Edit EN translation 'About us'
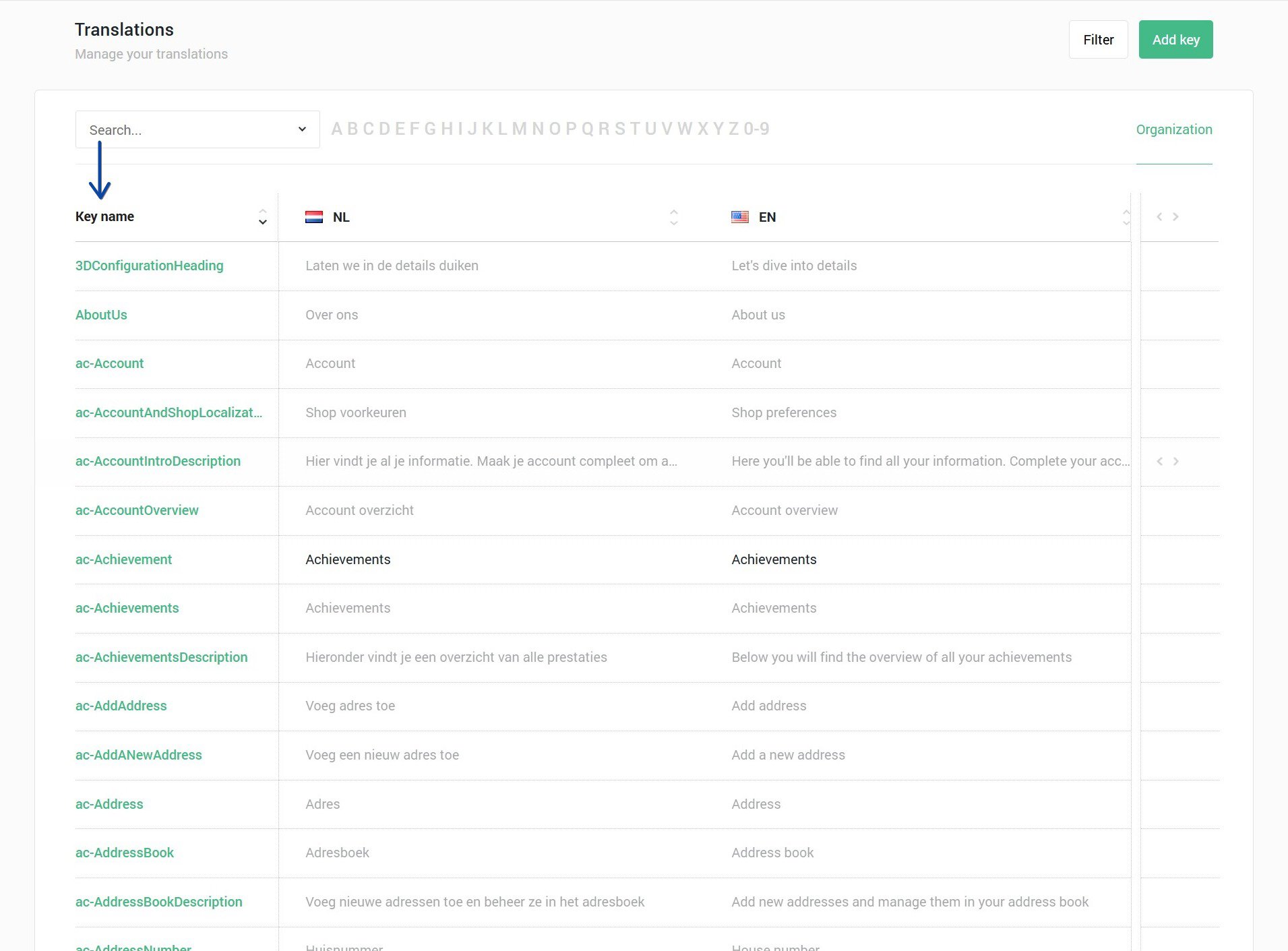 (x=758, y=315)
